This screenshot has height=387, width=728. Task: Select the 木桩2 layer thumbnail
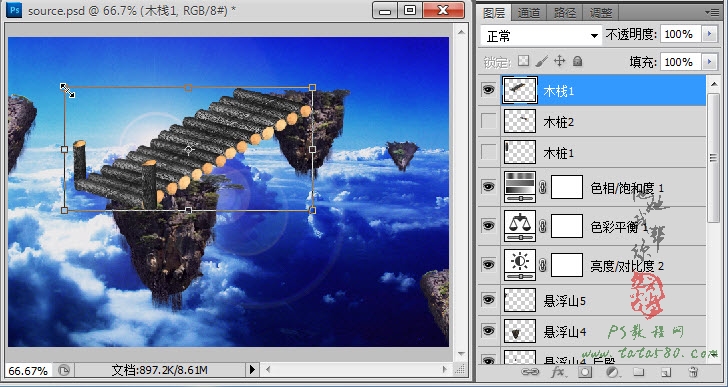[x=520, y=121]
